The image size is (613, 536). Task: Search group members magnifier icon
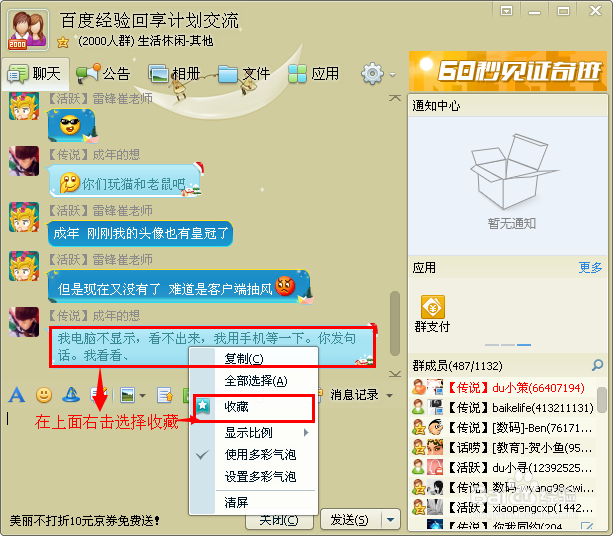coord(597,366)
